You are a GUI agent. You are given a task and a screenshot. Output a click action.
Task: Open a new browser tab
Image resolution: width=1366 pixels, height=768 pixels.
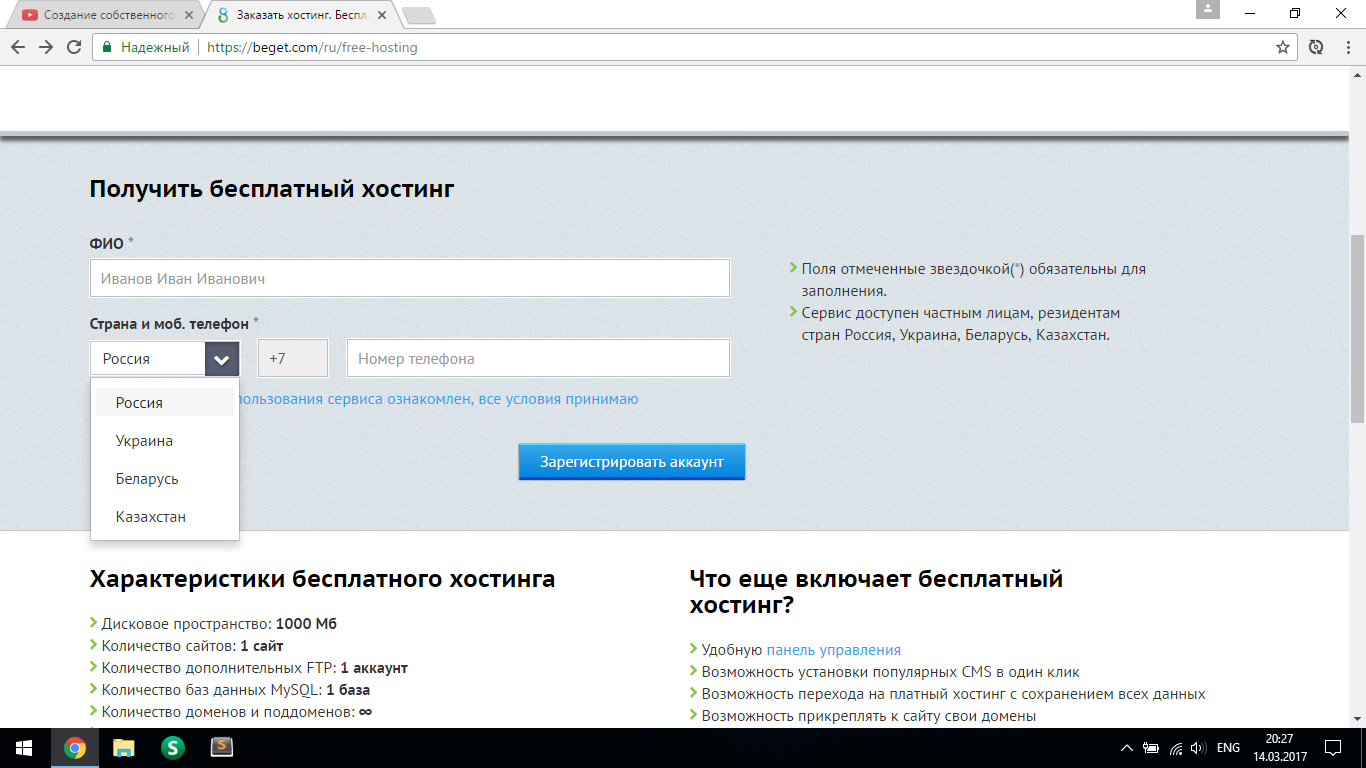click(418, 15)
